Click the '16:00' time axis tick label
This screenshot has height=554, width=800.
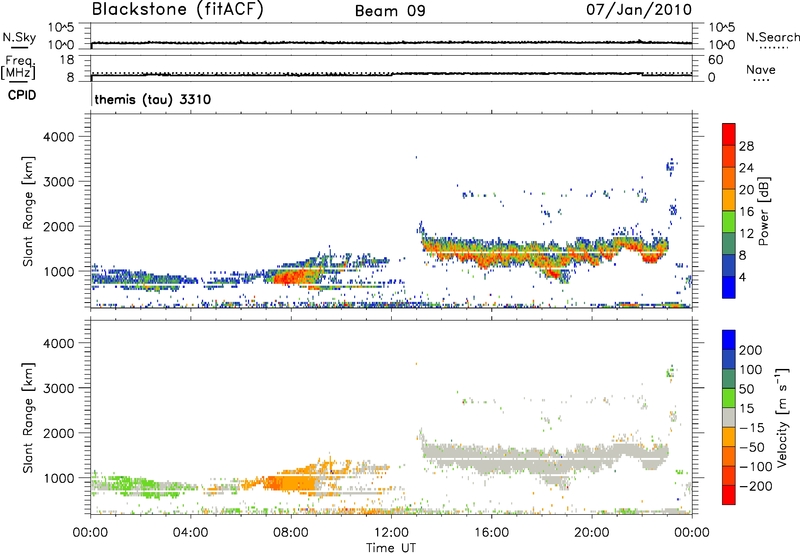pos(491,533)
